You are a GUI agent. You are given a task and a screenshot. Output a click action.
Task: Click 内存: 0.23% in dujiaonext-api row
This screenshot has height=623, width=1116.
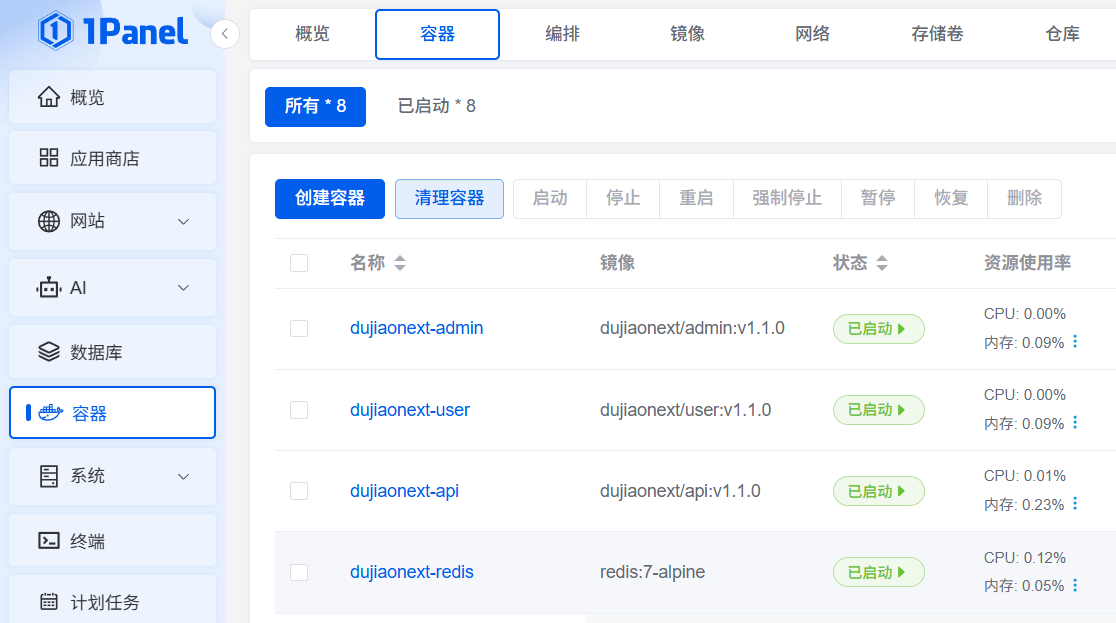click(x=1023, y=505)
